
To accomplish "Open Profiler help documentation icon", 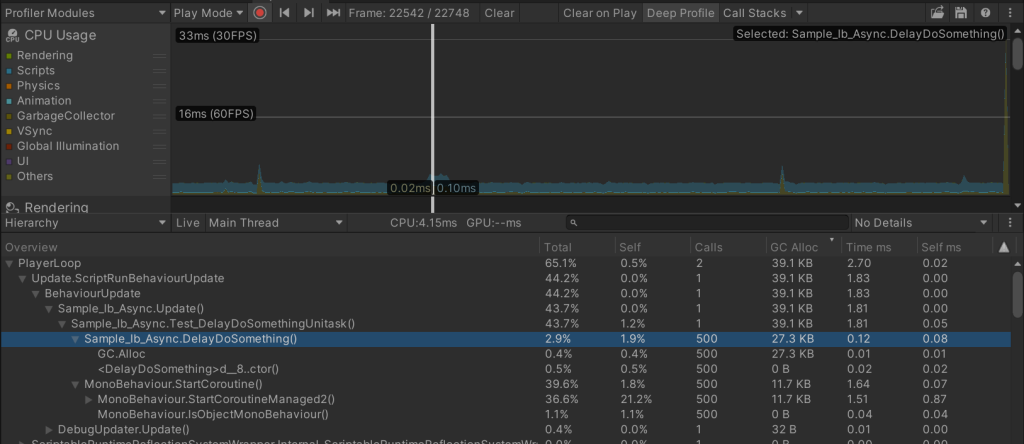I will tap(986, 13).
